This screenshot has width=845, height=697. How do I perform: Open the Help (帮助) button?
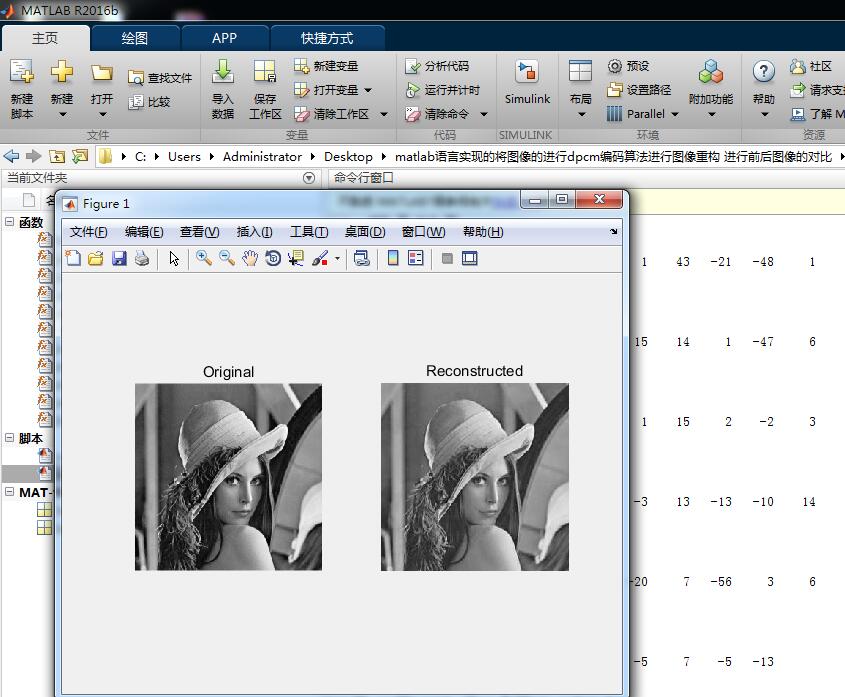point(764,89)
